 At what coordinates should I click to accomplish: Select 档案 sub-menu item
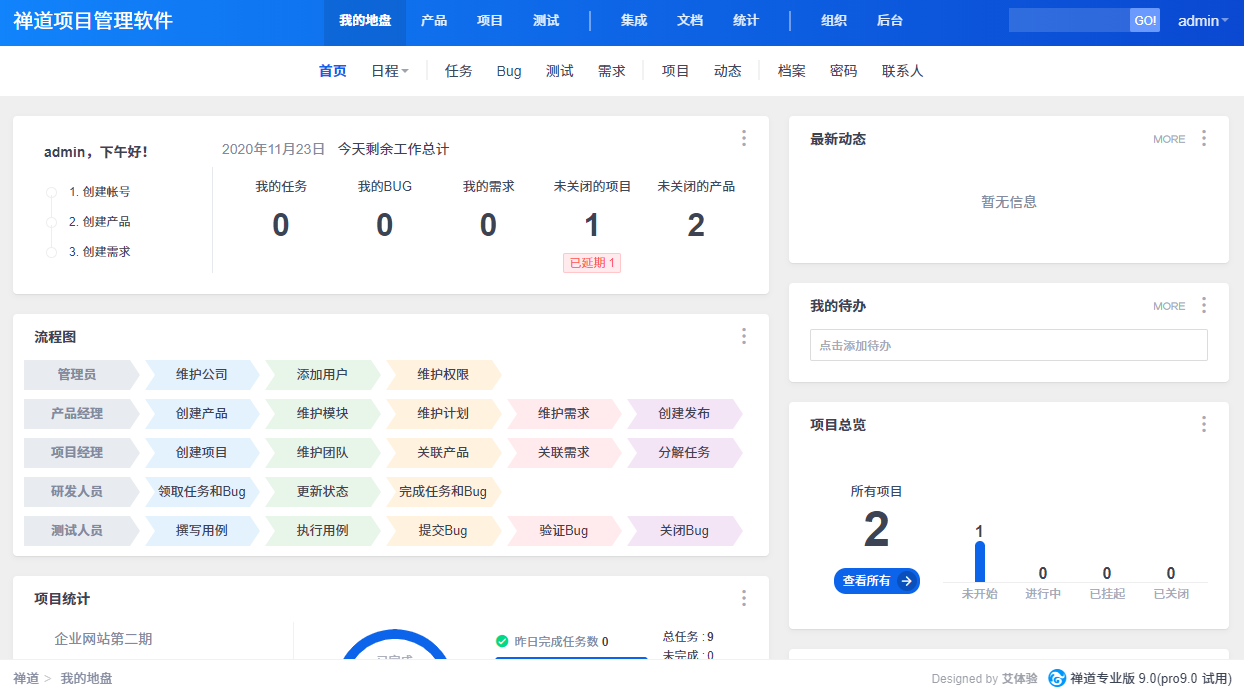(x=792, y=71)
